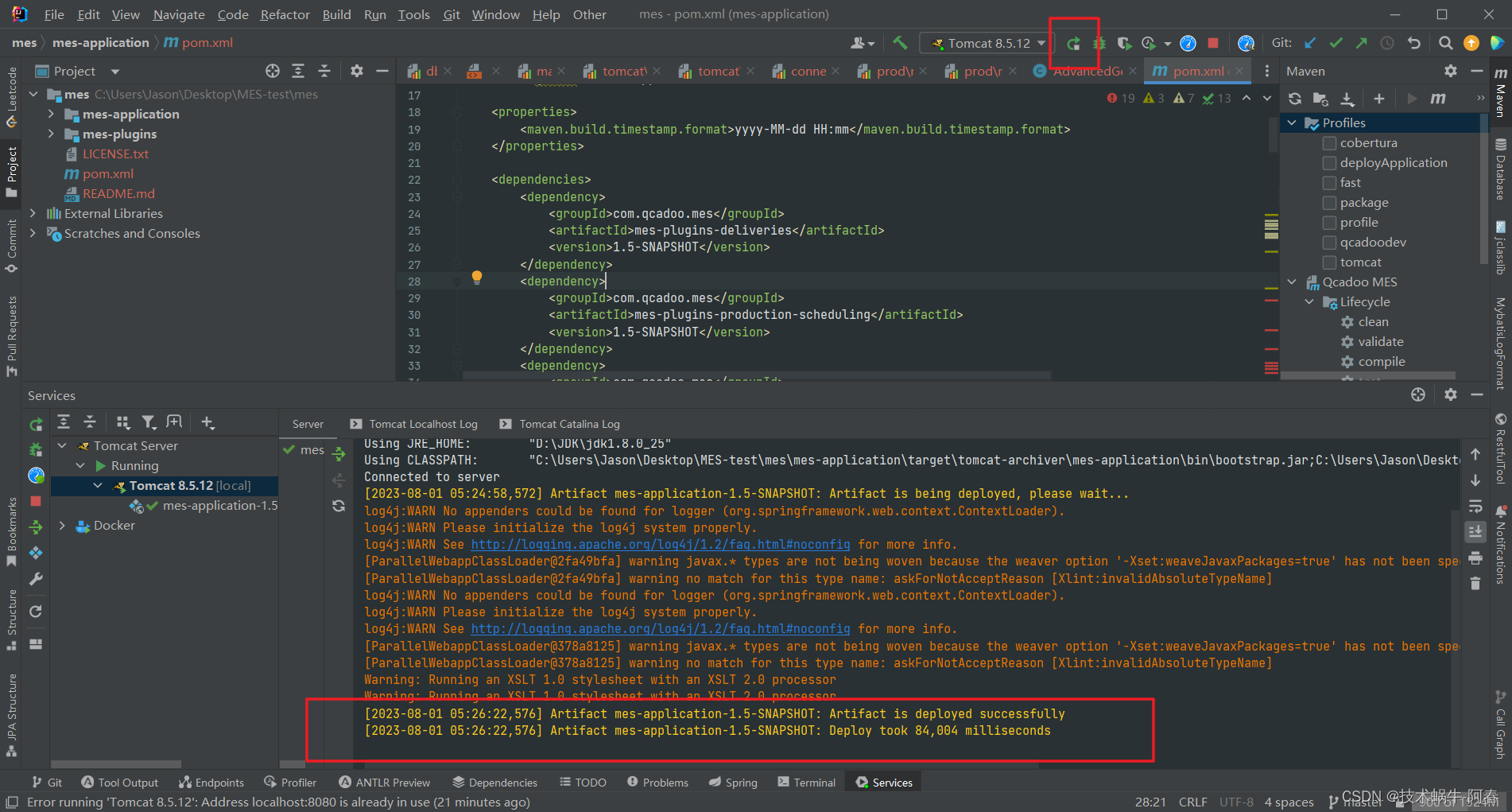Open the Project view dropdown arrow
This screenshot has width=1512, height=812.
(x=115, y=72)
